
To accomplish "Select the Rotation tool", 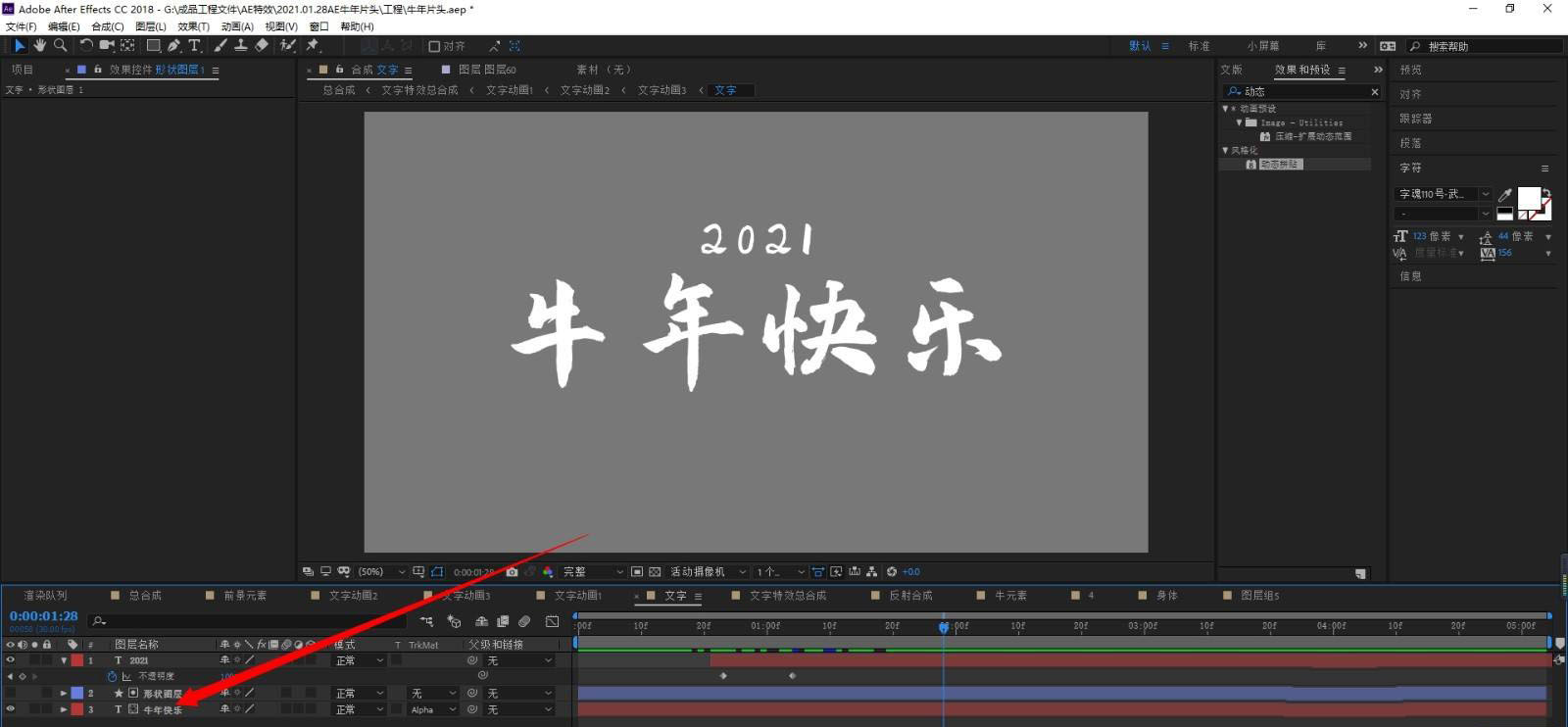I will [86, 45].
